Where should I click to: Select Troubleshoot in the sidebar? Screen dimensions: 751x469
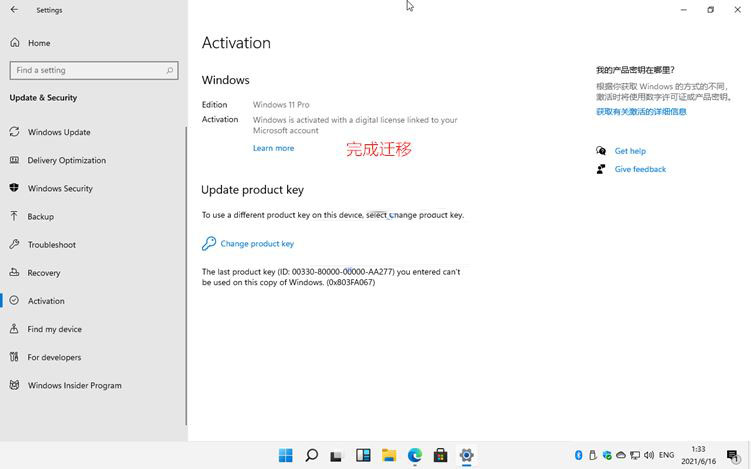click(x=51, y=244)
